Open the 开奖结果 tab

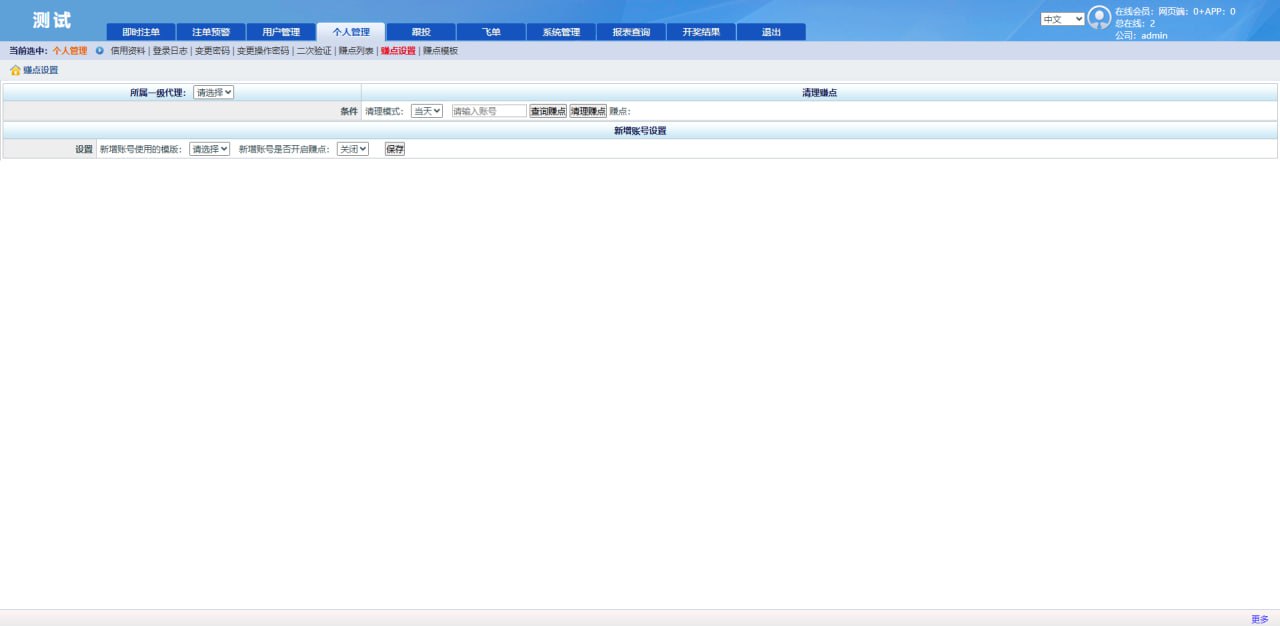(x=701, y=31)
